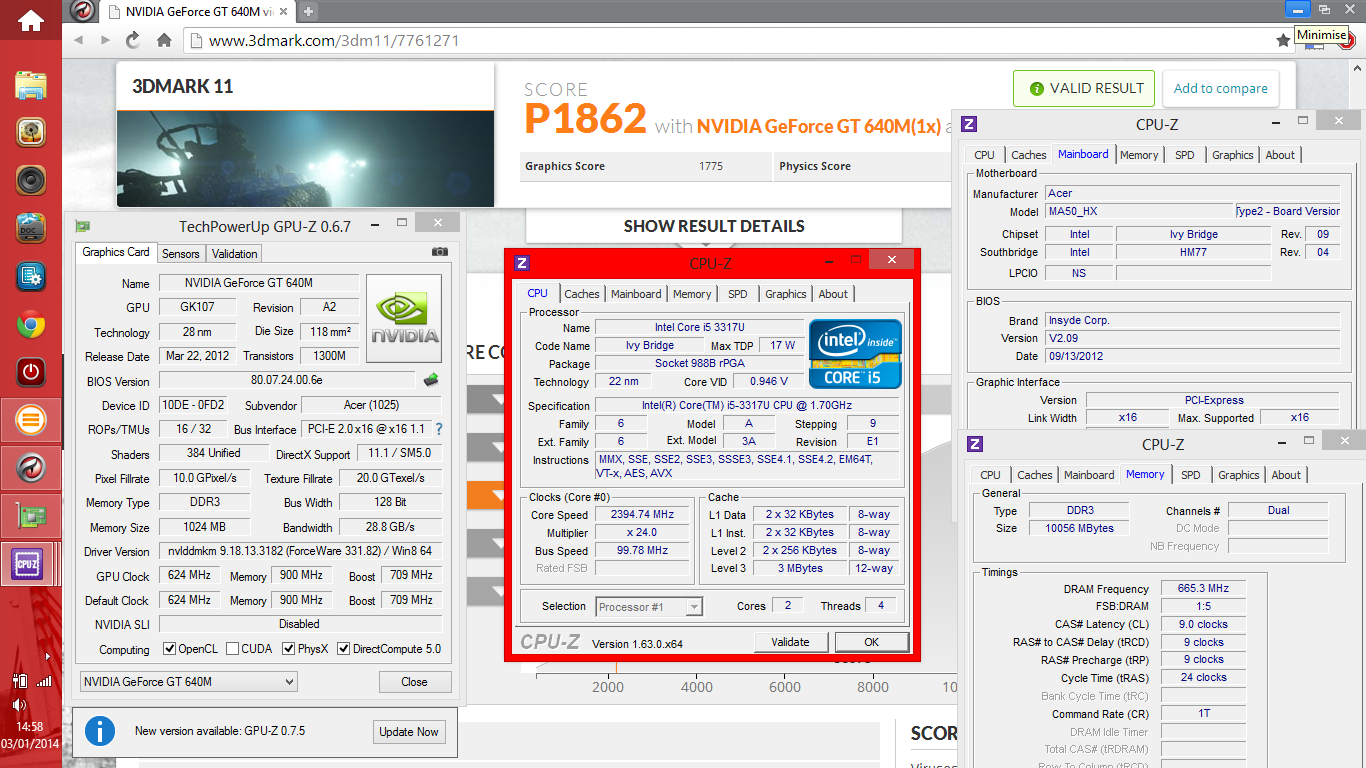Click the browser home button
This screenshot has width=1366, height=768.
164,41
